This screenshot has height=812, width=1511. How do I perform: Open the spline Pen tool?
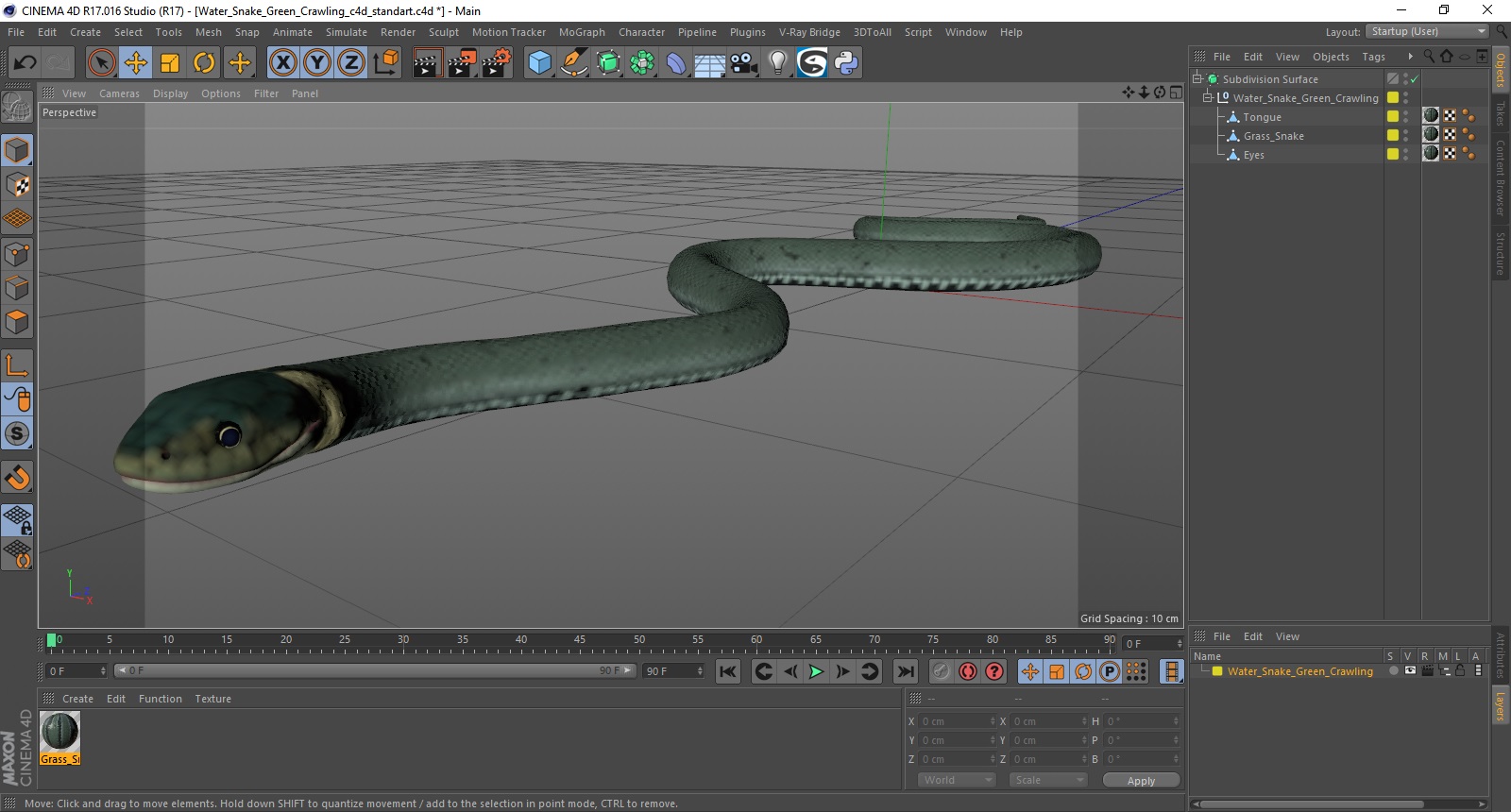[x=573, y=63]
